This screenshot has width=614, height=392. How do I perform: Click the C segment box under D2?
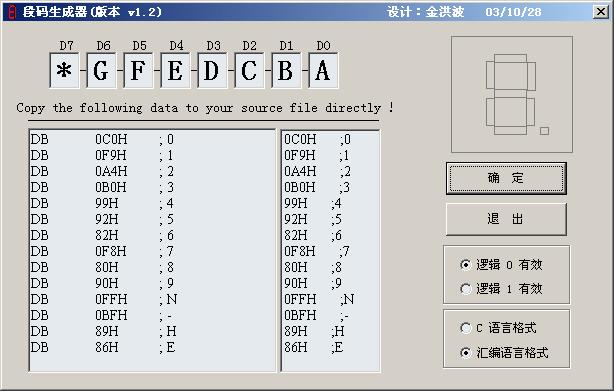[249, 71]
